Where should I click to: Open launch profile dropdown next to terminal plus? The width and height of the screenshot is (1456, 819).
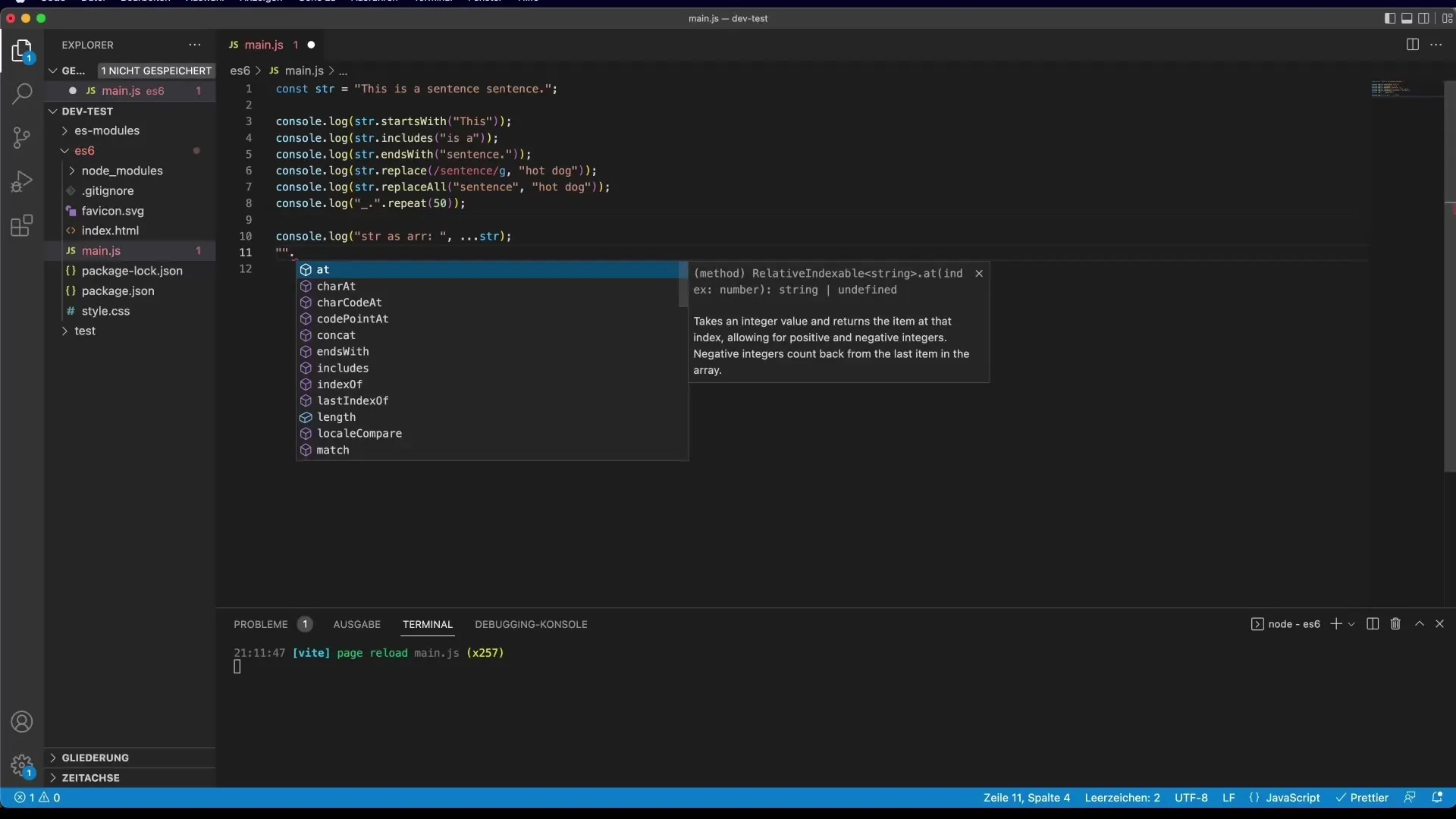pos(1351,624)
